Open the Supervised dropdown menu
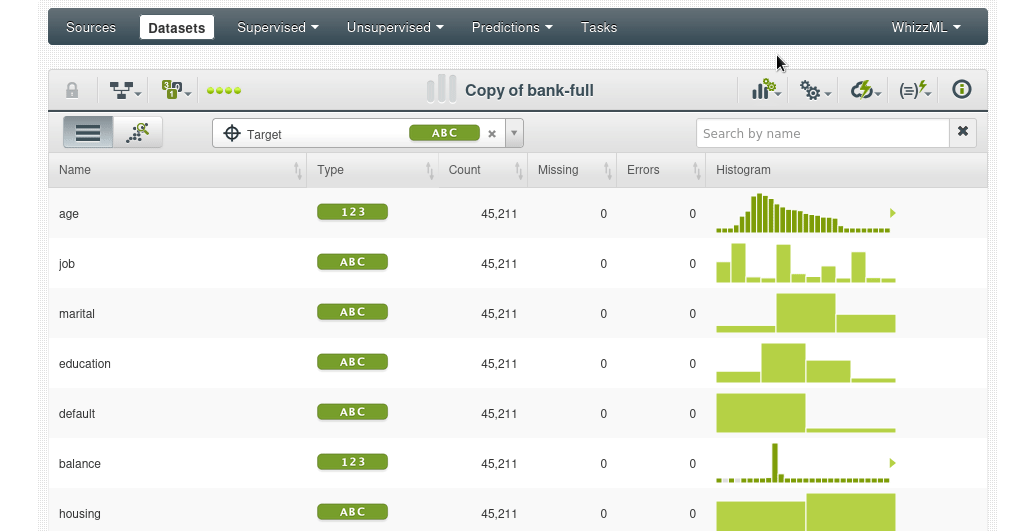The height and width of the screenshot is (531, 1030). 278,27
